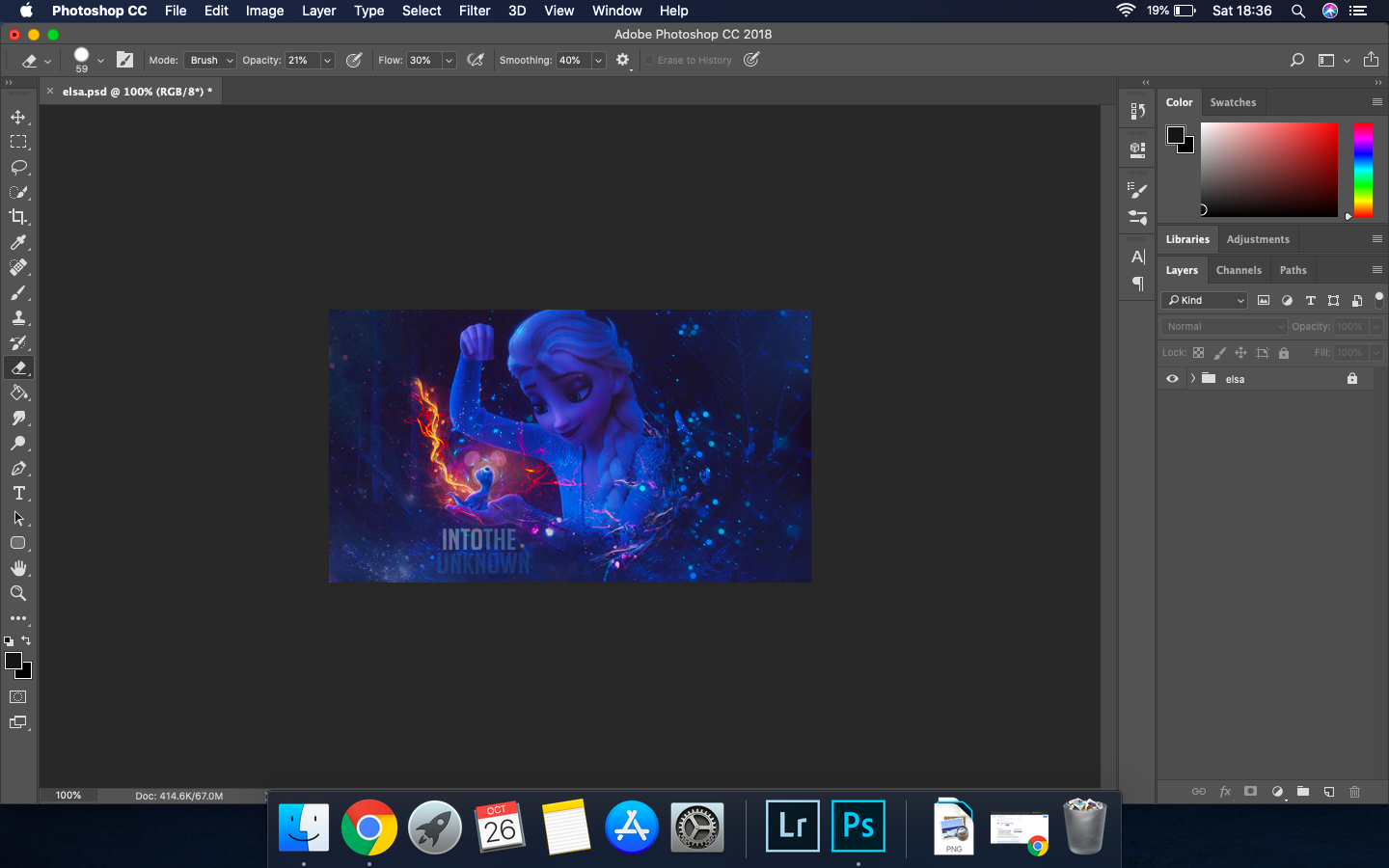
Task: Enable airbrush-style build-up effects
Action: point(476,60)
